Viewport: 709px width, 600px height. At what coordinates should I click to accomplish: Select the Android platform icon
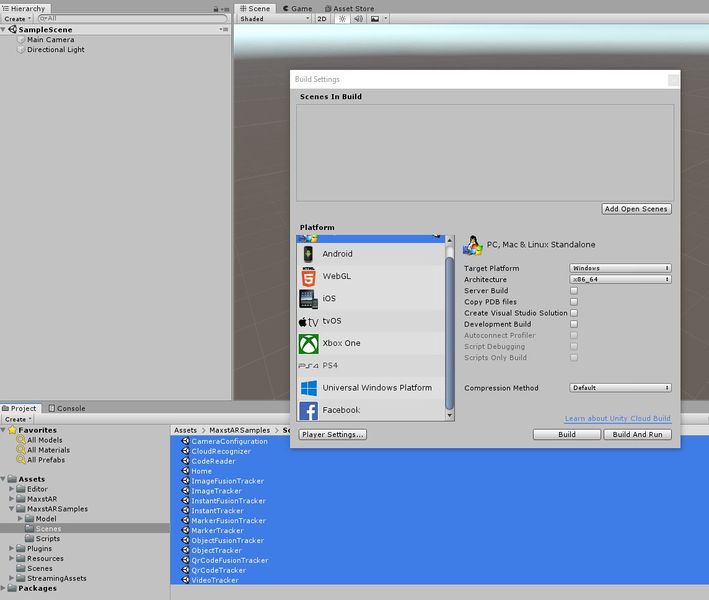[308, 254]
